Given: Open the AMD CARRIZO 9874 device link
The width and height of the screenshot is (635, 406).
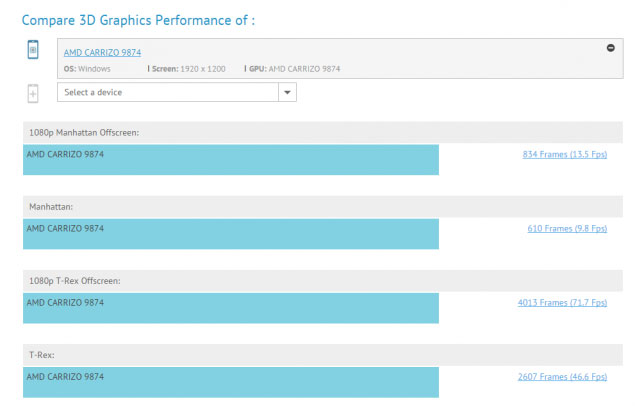Looking at the screenshot, I should [x=102, y=52].
